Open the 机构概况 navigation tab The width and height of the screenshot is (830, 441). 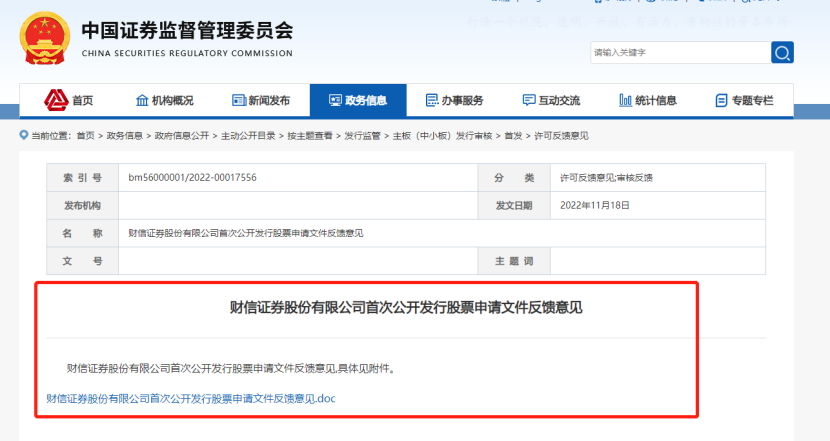tap(165, 100)
